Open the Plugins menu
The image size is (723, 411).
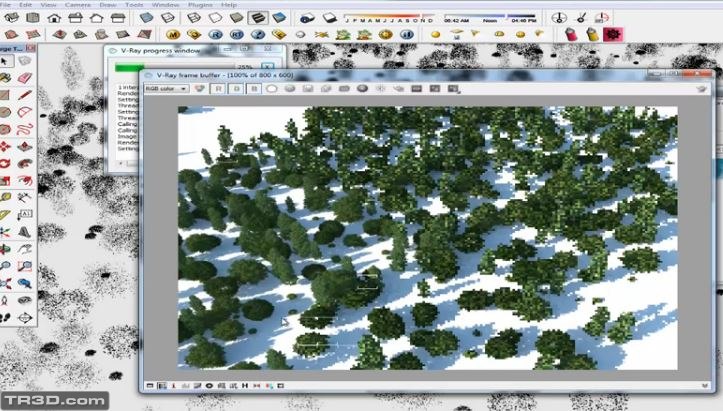[x=200, y=4]
